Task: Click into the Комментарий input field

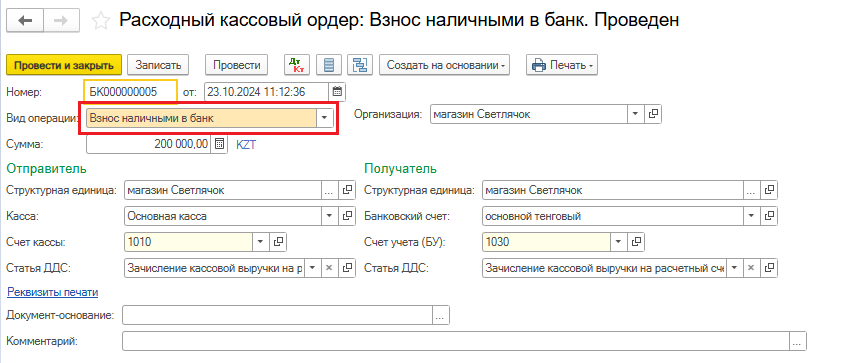Action: (x=456, y=341)
